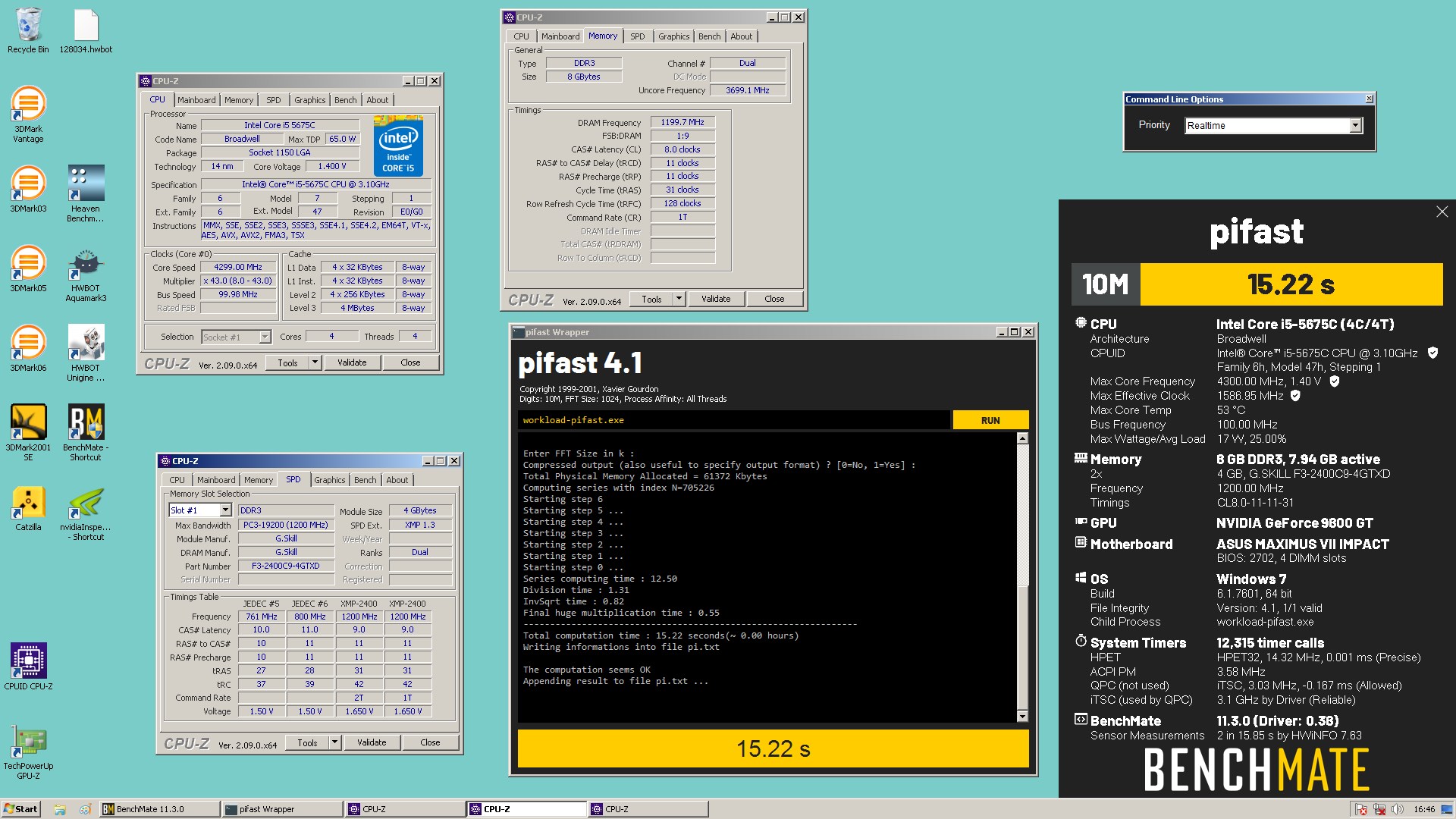1456x819 pixels.
Task: Click the volume icon in system tray
Action: 1397,809
